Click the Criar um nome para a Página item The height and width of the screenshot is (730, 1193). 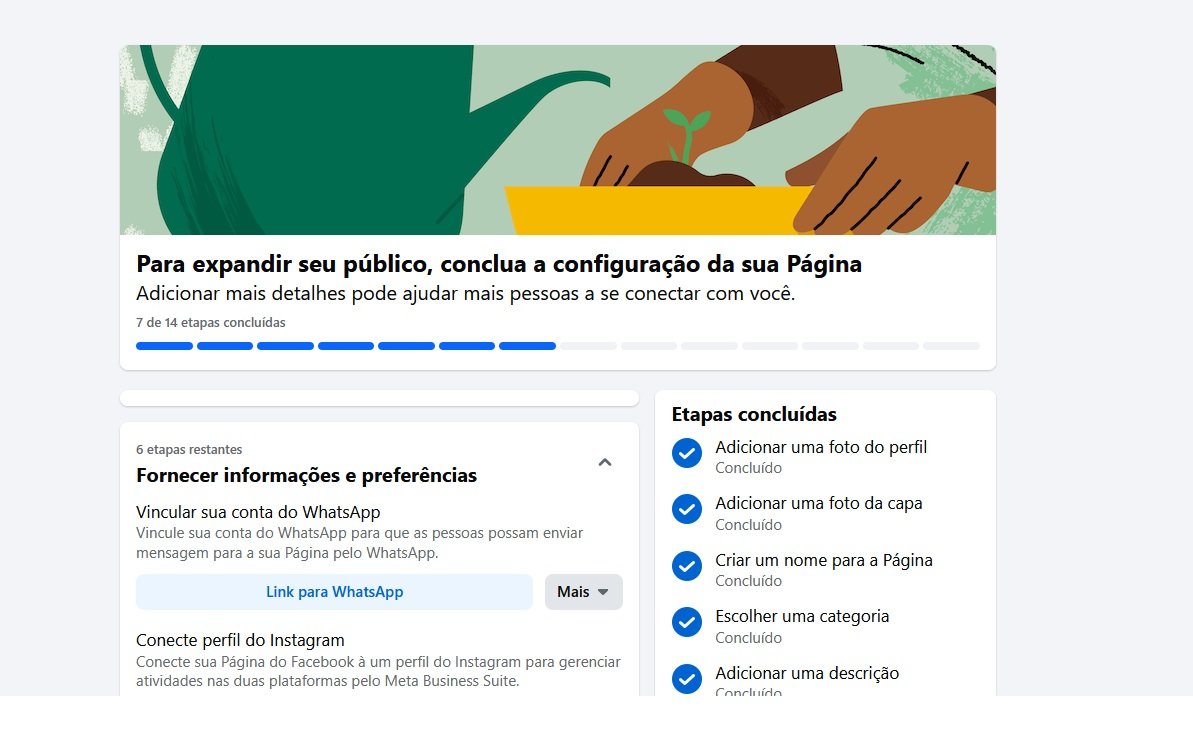pyautogui.click(x=824, y=569)
